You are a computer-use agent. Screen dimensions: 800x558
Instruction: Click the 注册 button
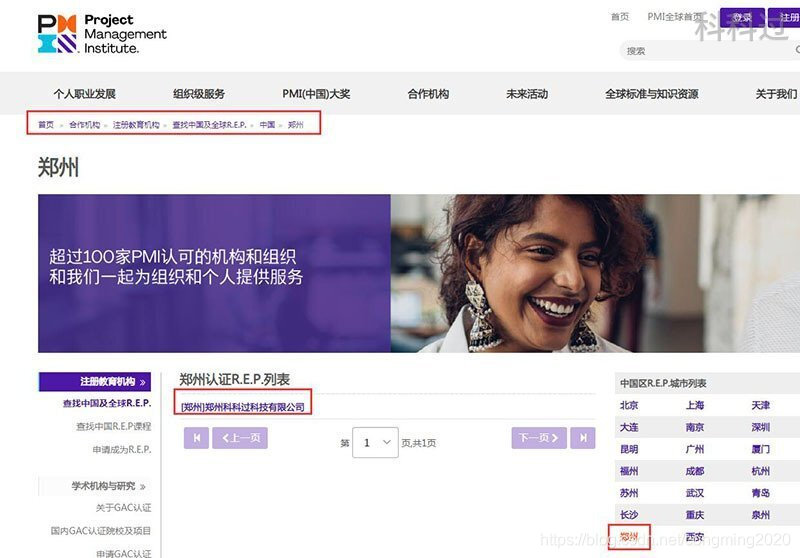pyautogui.click(x=786, y=18)
